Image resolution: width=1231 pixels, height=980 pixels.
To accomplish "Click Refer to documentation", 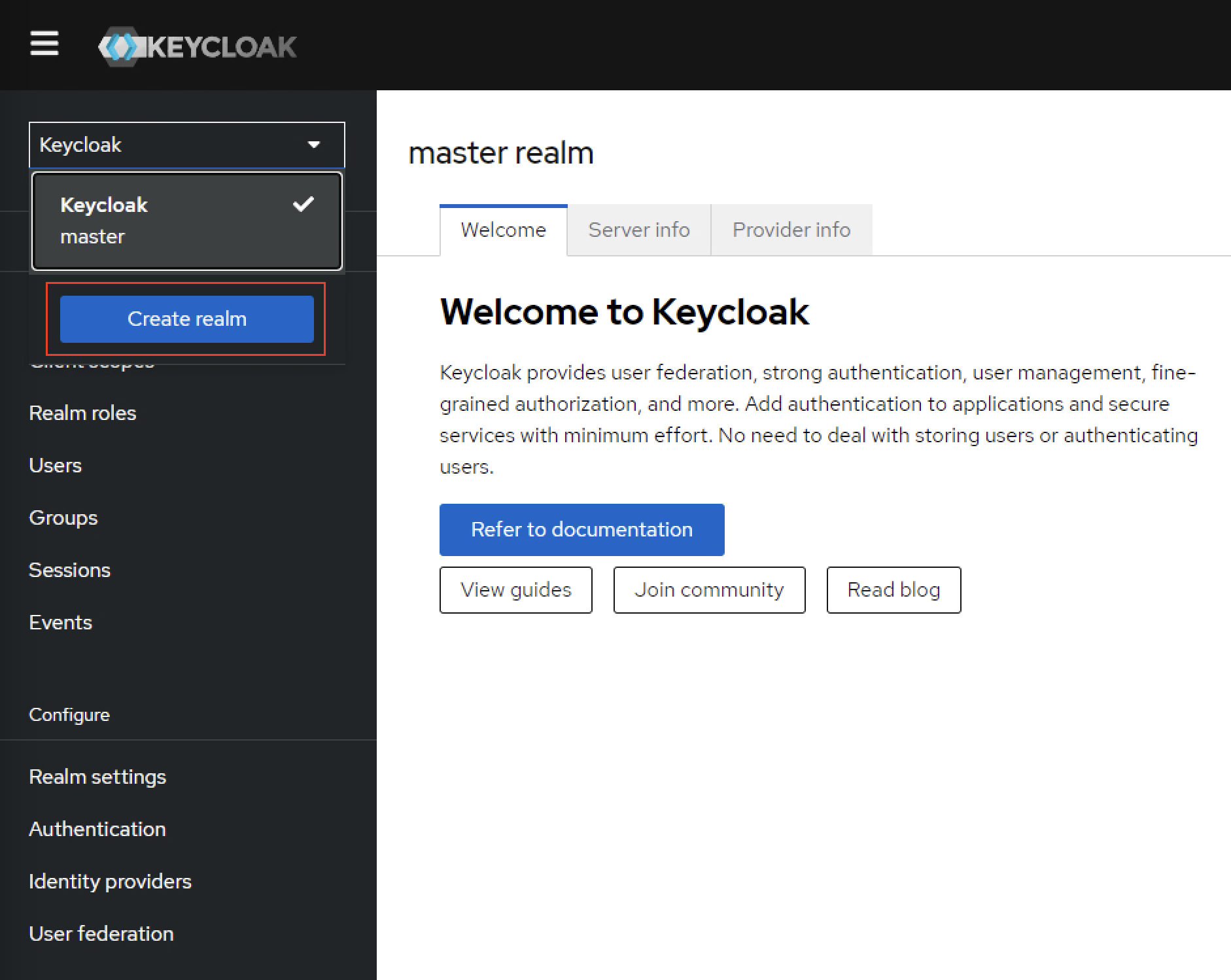I will click(x=581, y=529).
